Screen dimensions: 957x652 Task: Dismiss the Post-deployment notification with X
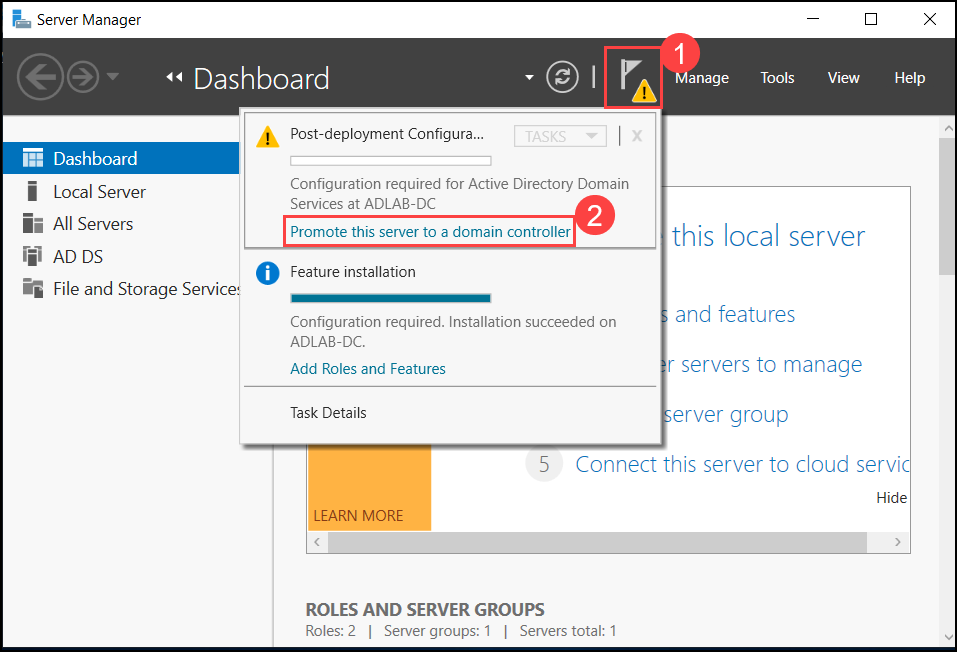pos(637,136)
